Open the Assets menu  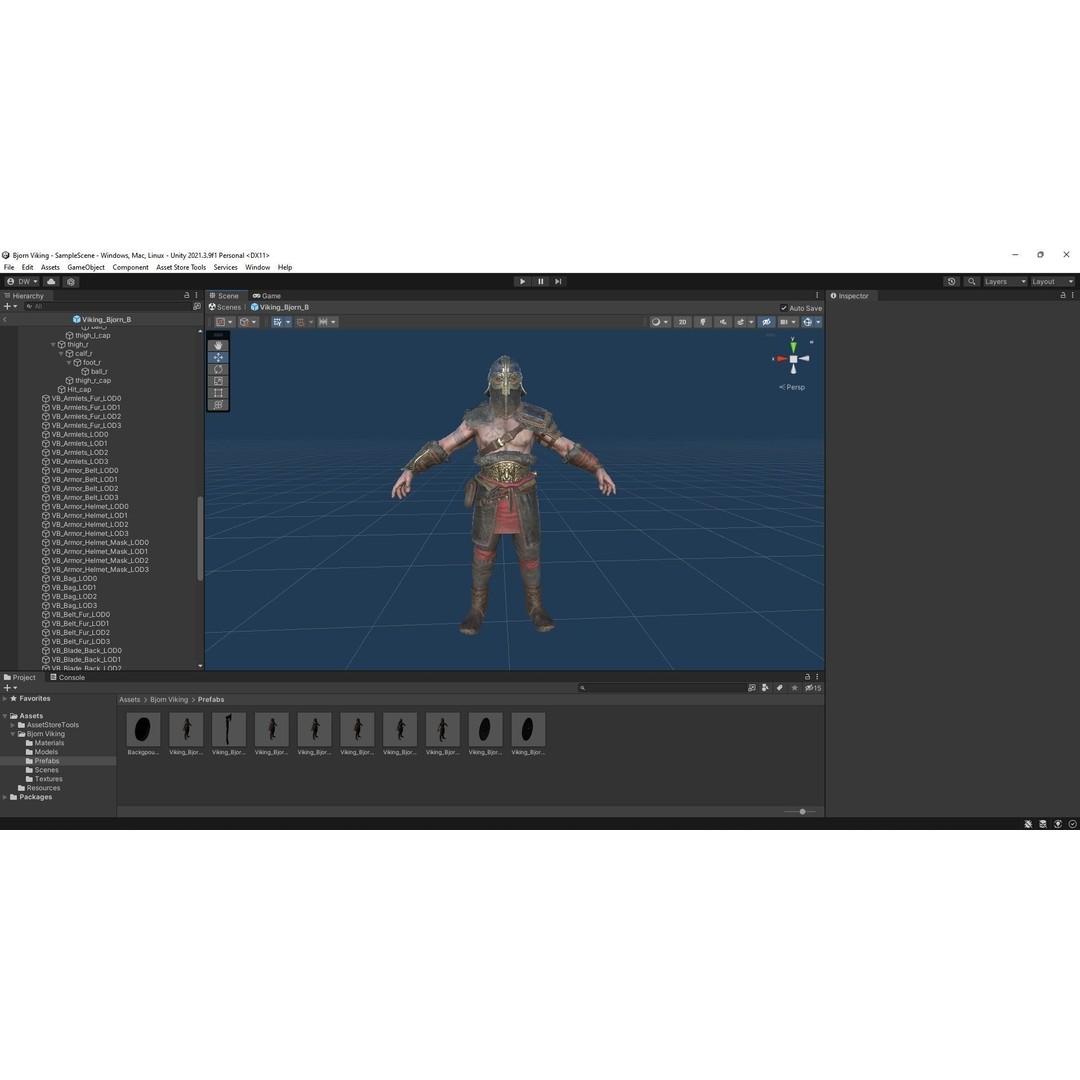(50, 267)
